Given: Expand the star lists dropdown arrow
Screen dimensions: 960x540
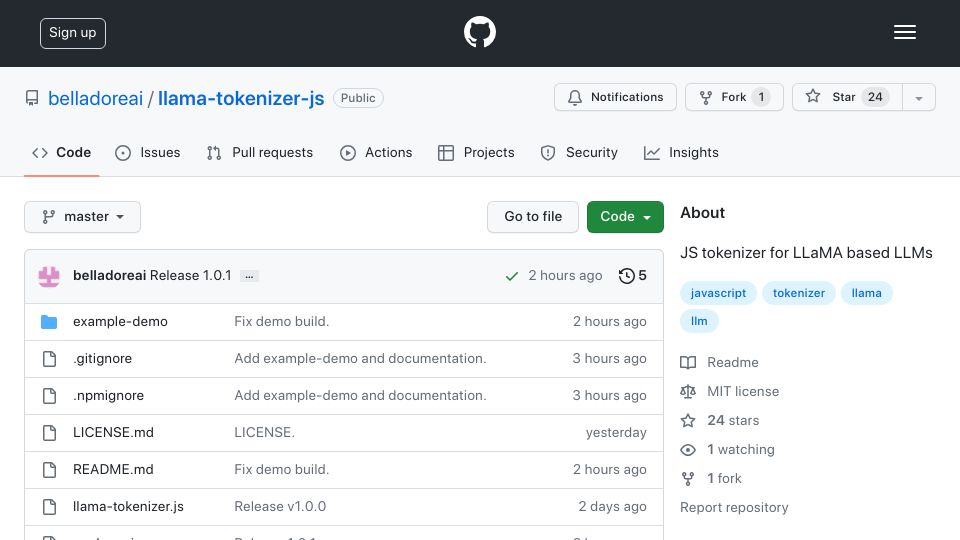Looking at the screenshot, I should click(918, 98).
